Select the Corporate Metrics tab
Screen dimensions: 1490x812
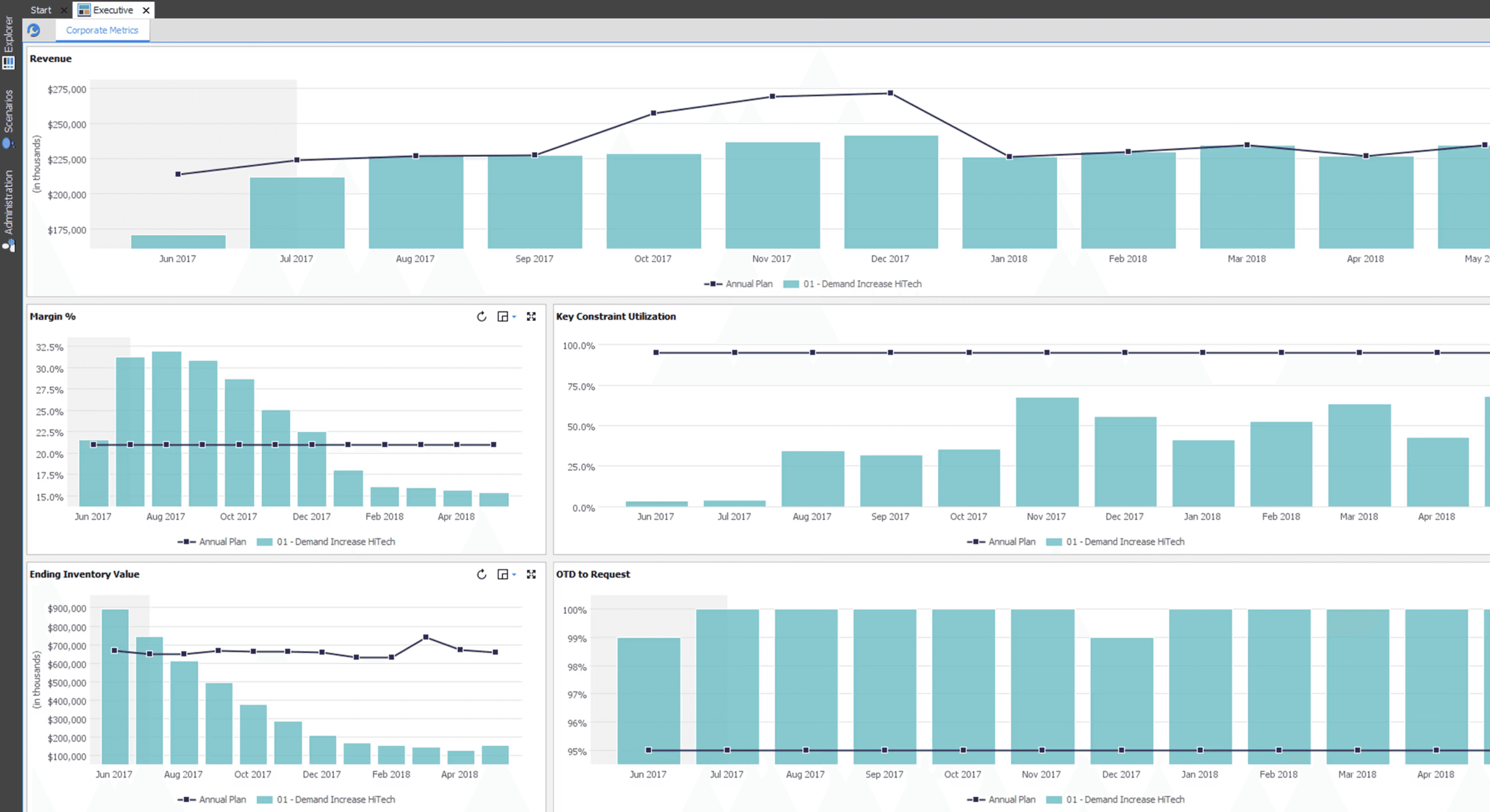[x=102, y=30]
